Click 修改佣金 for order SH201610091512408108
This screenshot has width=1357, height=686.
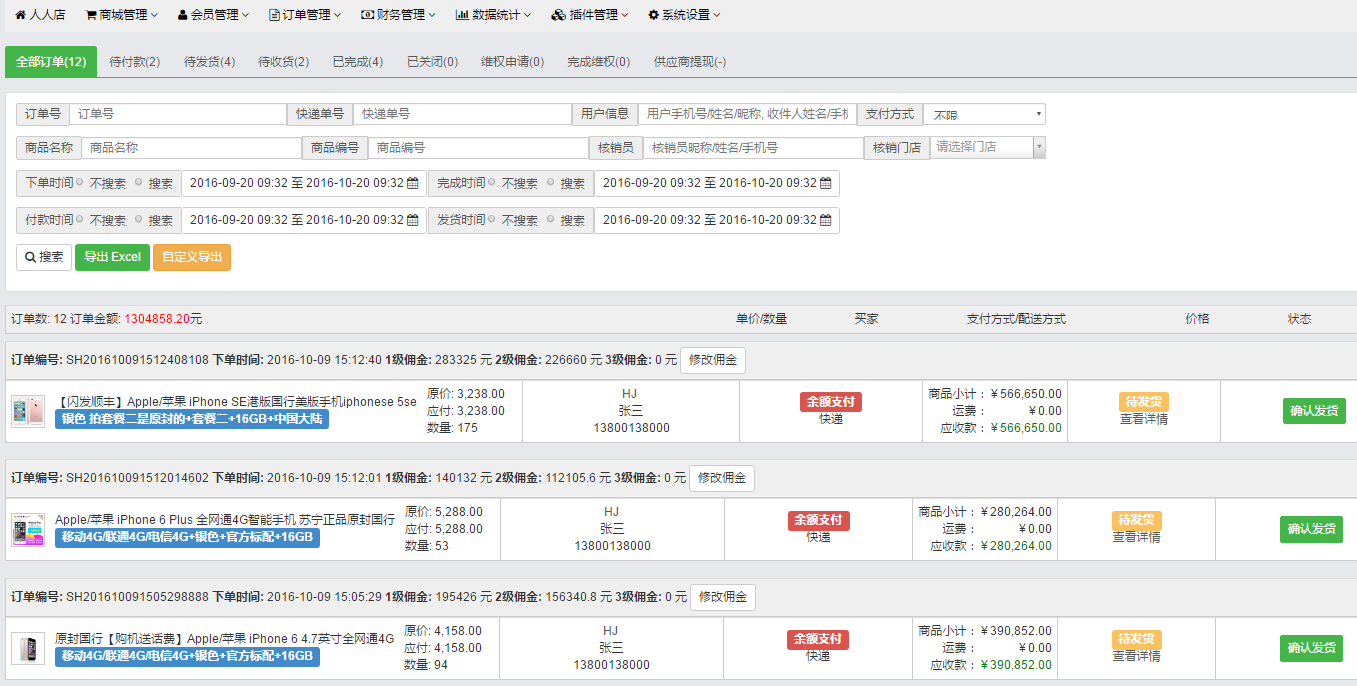(713, 360)
